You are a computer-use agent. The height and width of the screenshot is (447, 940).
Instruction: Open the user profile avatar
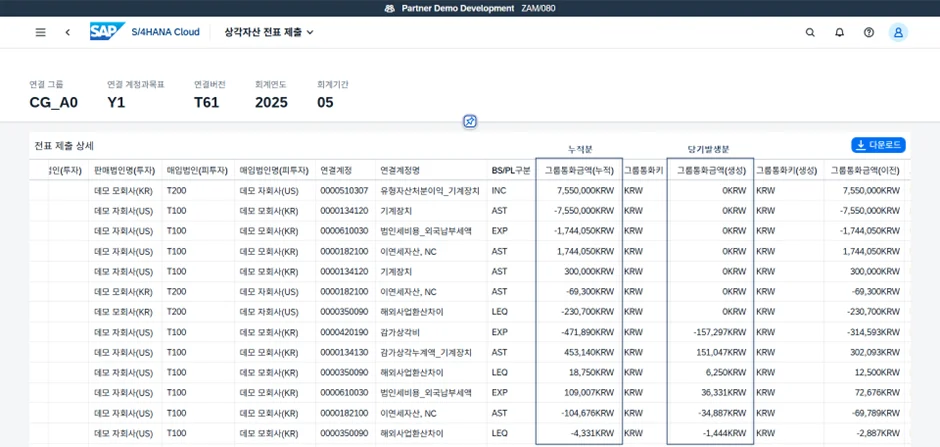click(x=898, y=32)
